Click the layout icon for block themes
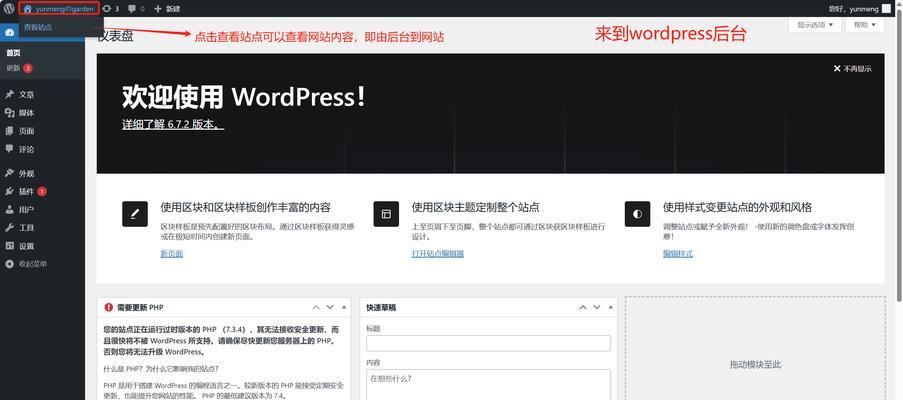 (386, 214)
